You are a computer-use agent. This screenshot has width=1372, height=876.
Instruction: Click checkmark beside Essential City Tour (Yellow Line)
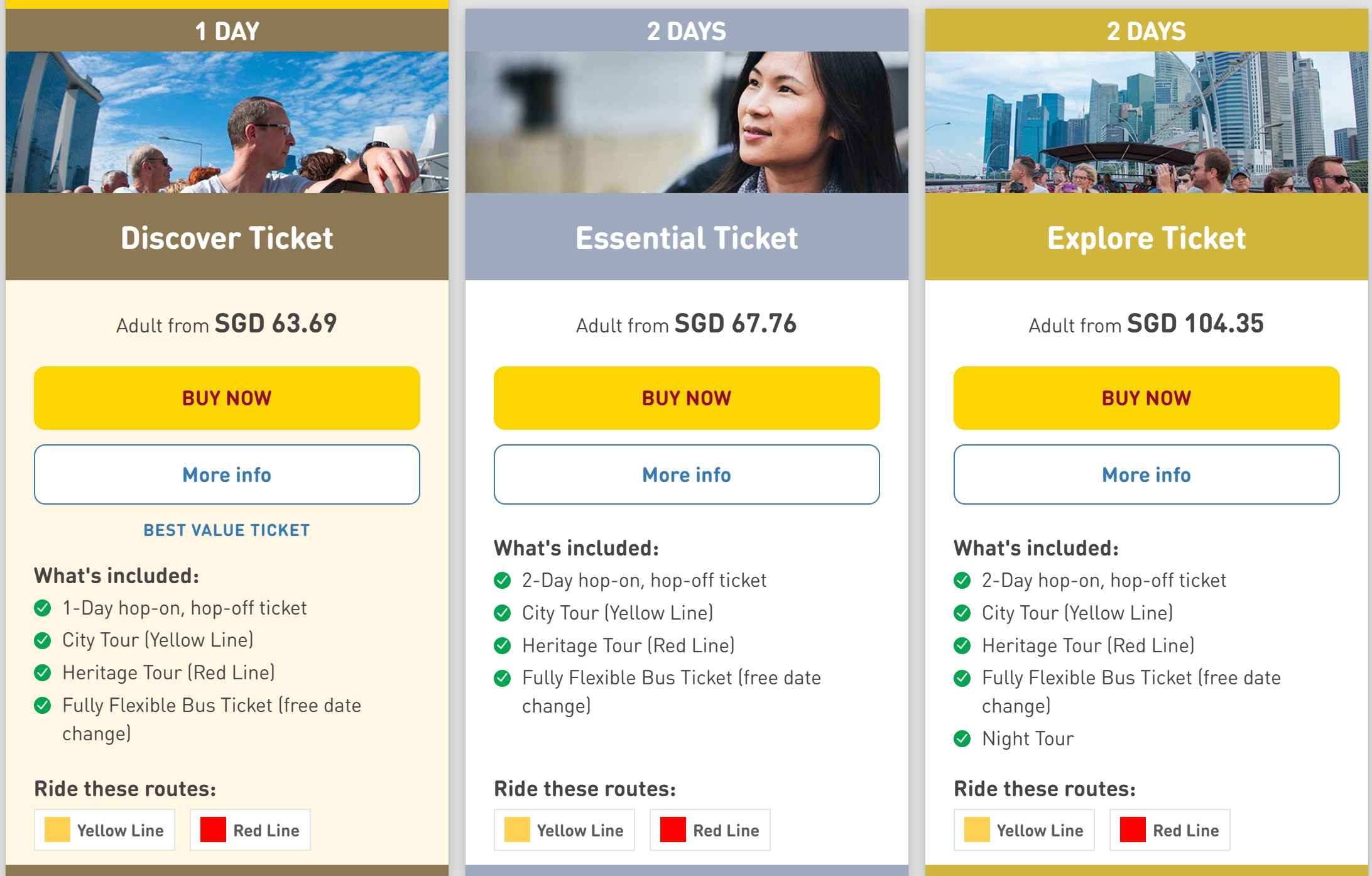(x=502, y=613)
